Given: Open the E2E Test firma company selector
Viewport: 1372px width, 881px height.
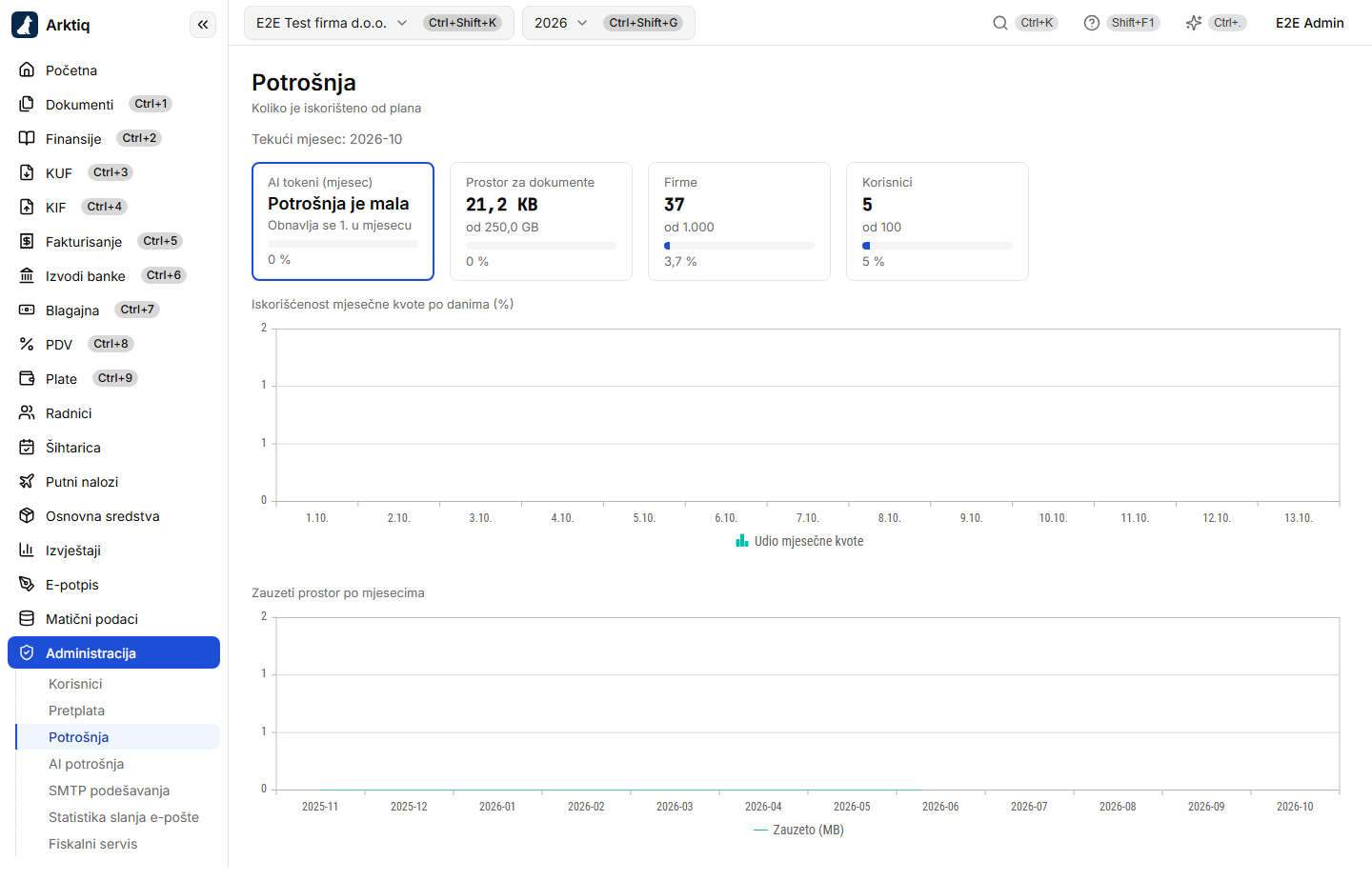Looking at the screenshot, I should pos(379,23).
